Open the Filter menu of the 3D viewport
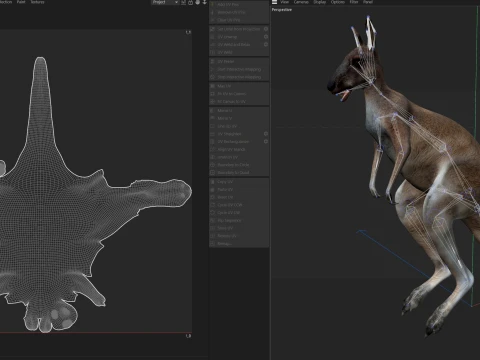The height and width of the screenshot is (360, 480). (x=354, y=2)
